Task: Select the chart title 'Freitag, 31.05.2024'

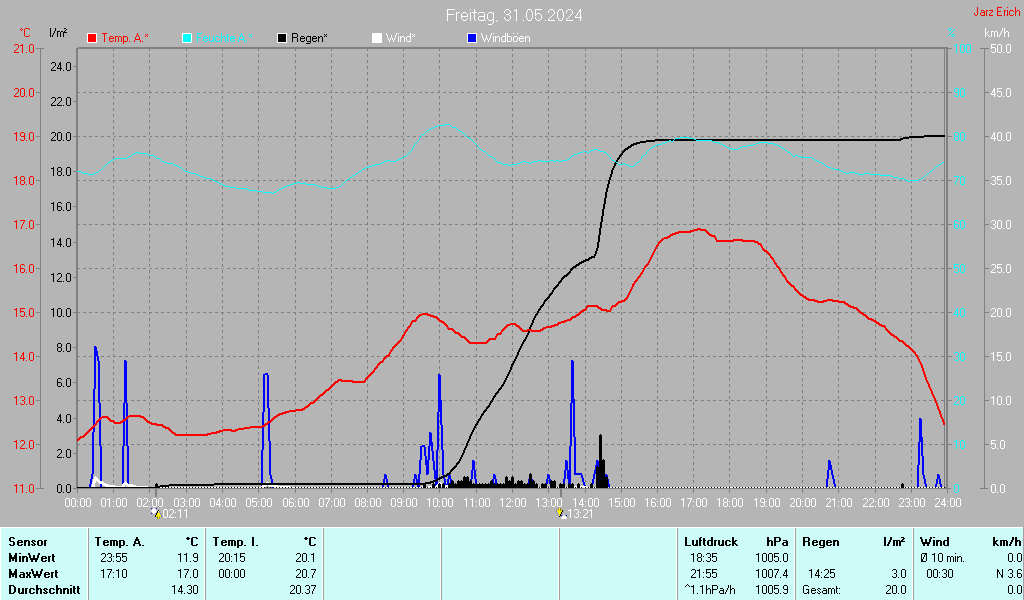Action: pyautogui.click(x=514, y=15)
